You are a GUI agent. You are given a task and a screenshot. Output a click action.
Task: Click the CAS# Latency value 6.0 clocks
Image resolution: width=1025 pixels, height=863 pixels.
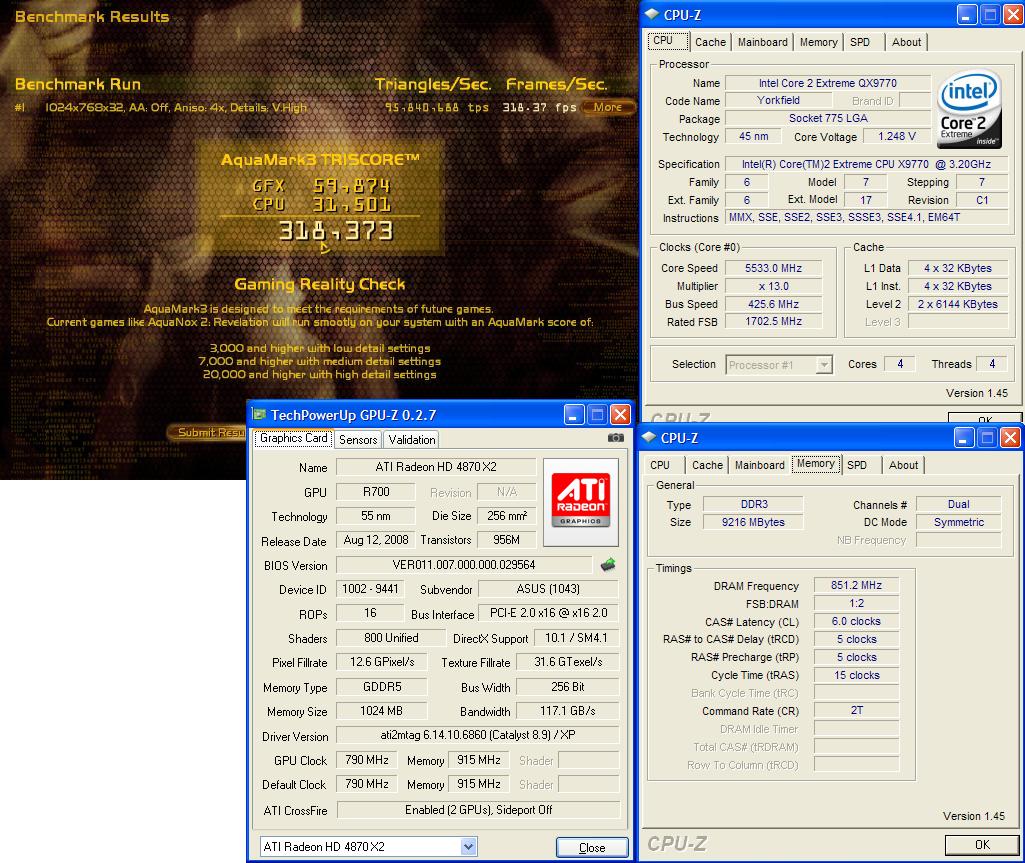pyautogui.click(x=856, y=621)
